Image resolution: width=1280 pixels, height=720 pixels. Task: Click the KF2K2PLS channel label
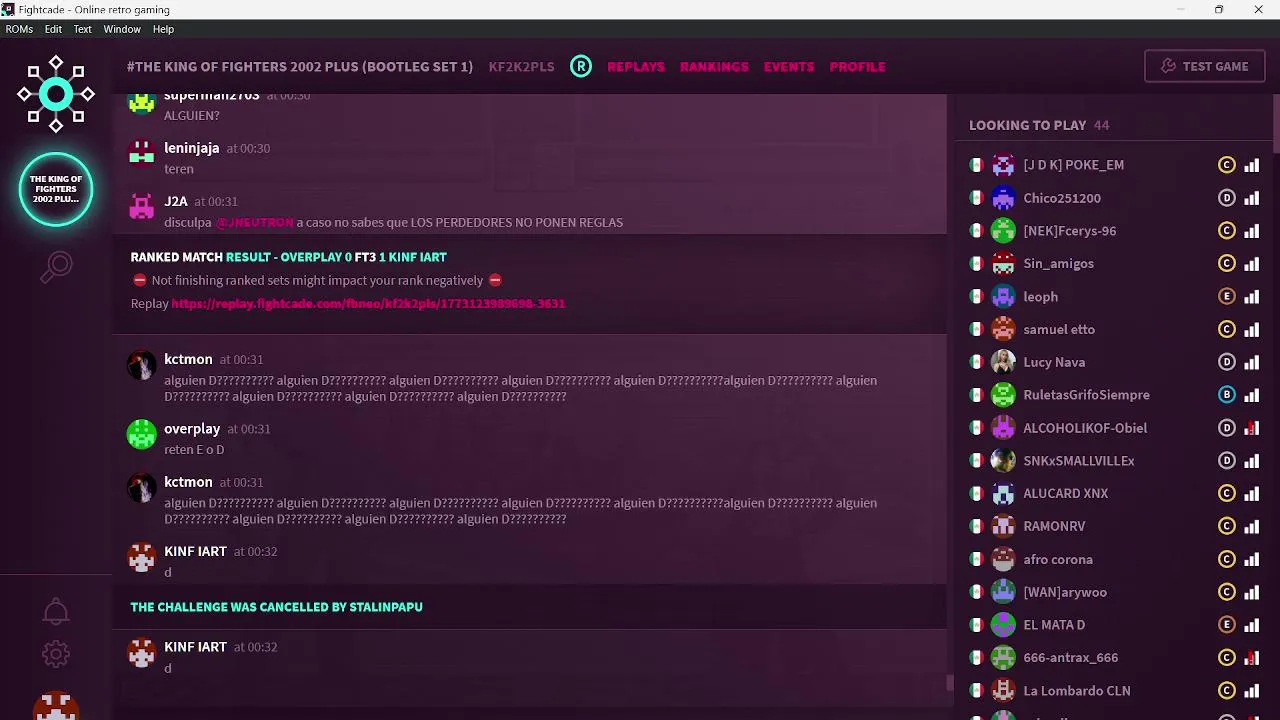click(521, 66)
